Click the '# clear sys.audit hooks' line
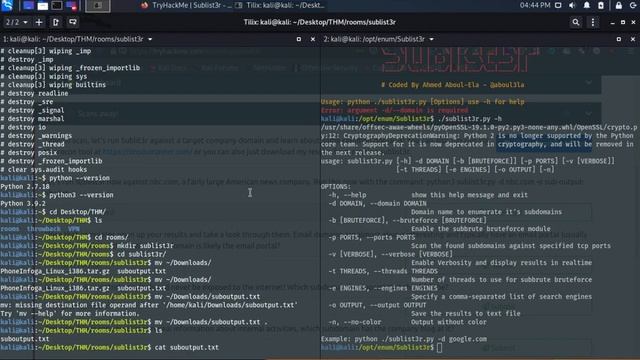The width and height of the screenshot is (640, 360). point(43,169)
